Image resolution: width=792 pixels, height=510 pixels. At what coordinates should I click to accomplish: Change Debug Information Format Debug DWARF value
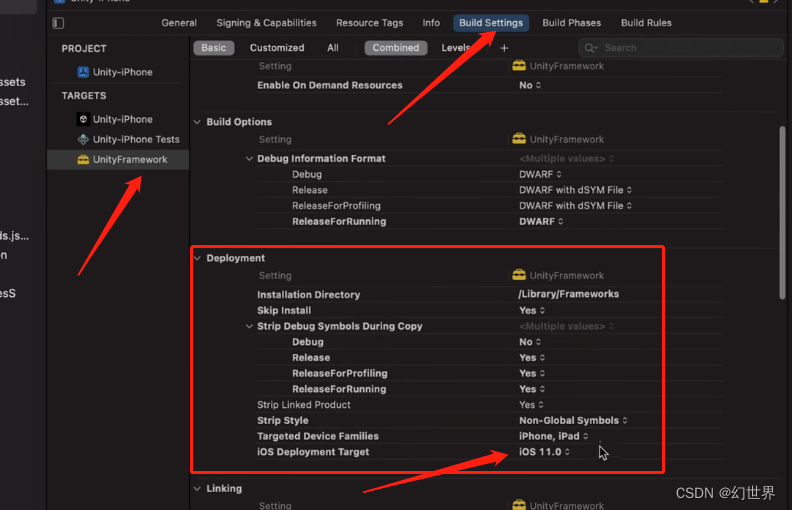pyautogui.click(x=540, y=174)
